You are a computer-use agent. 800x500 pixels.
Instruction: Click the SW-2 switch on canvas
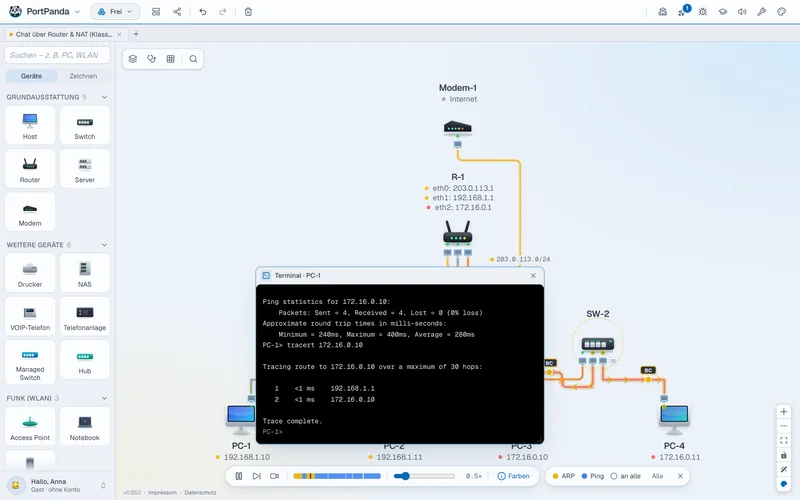click(x=597, y=344)
